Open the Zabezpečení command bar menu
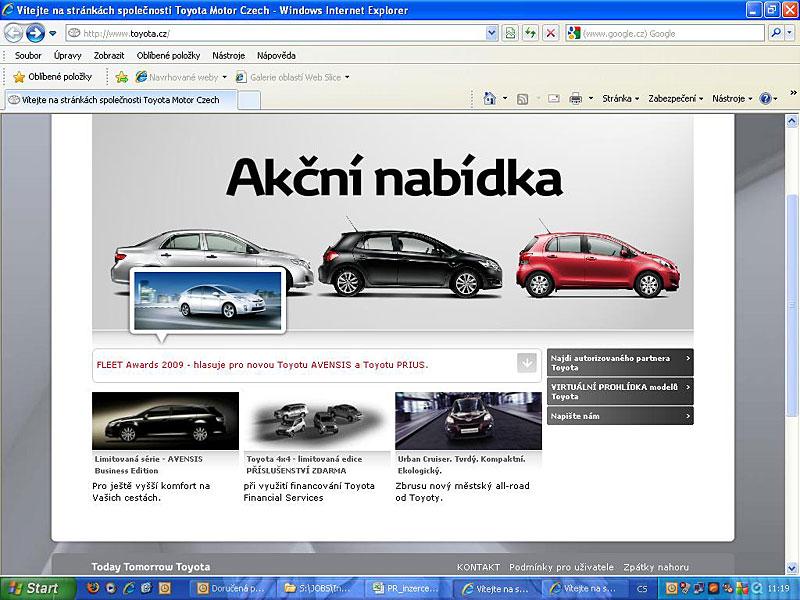 click(676, 98)
